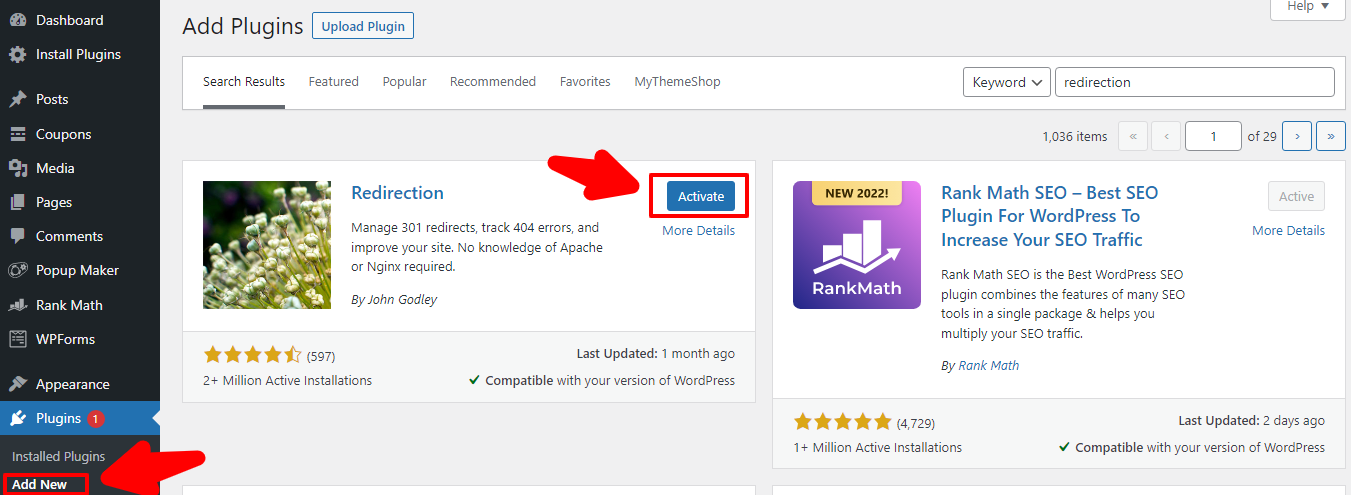
Task: Click the current page number field
Action: [1213, 136]
